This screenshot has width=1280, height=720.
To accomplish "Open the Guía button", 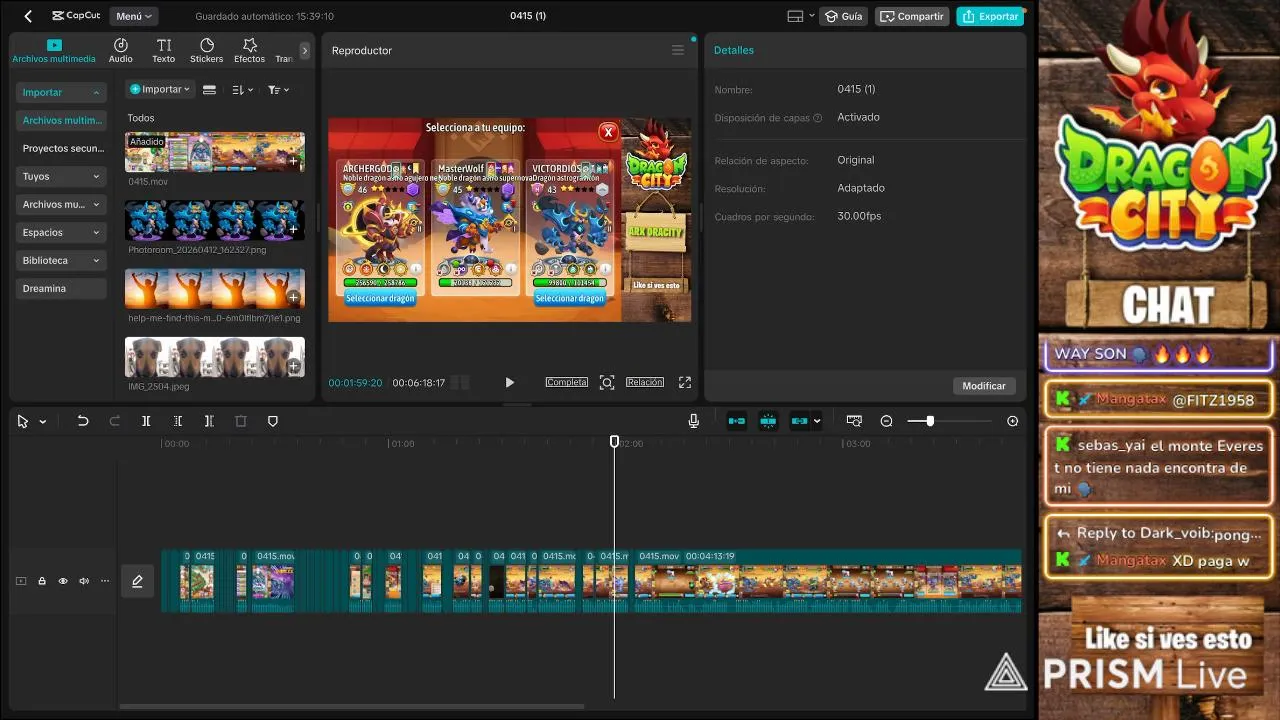I will 844,16.
